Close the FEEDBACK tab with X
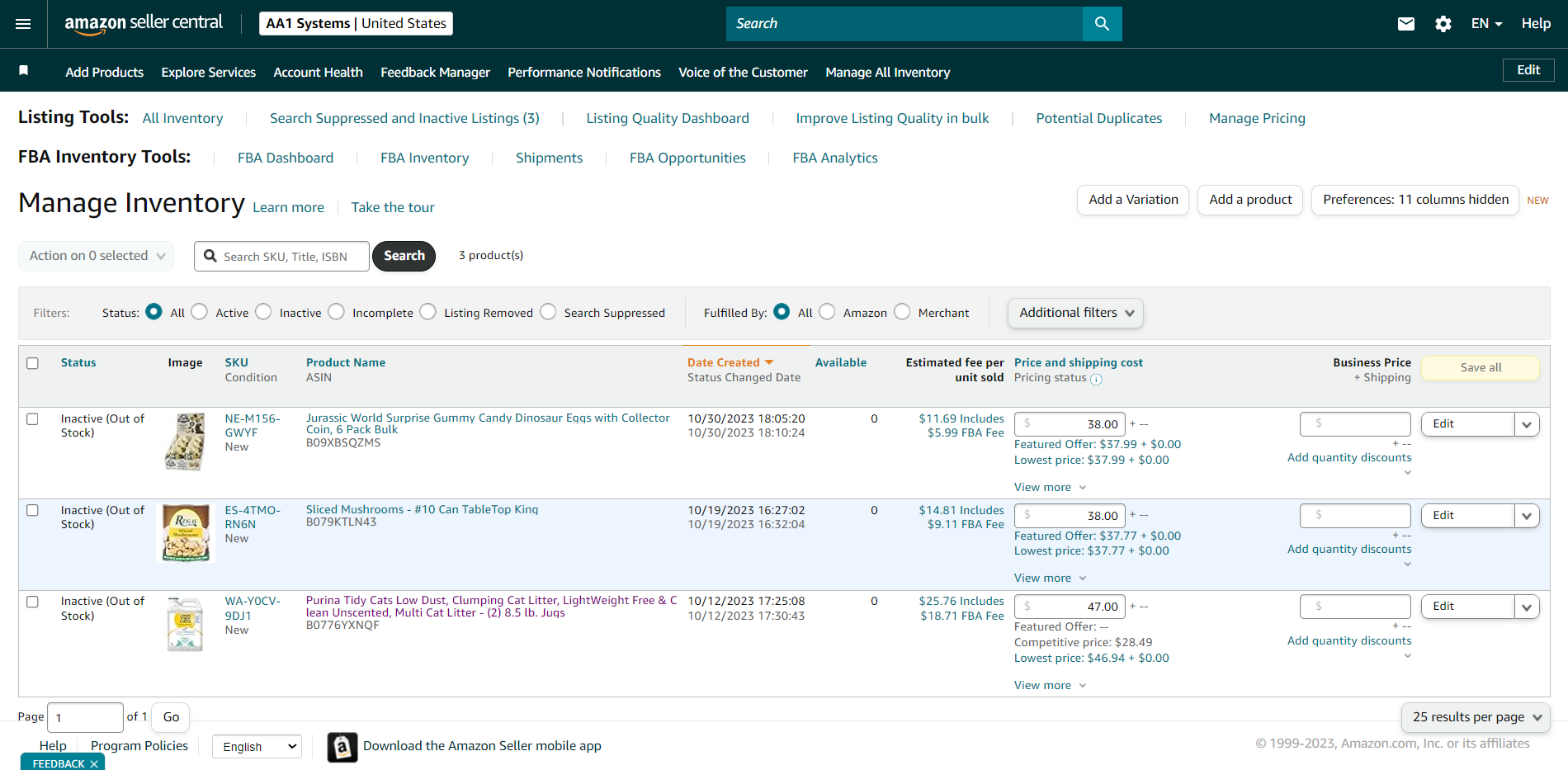 pyautogui.click(x=94, y=763)
